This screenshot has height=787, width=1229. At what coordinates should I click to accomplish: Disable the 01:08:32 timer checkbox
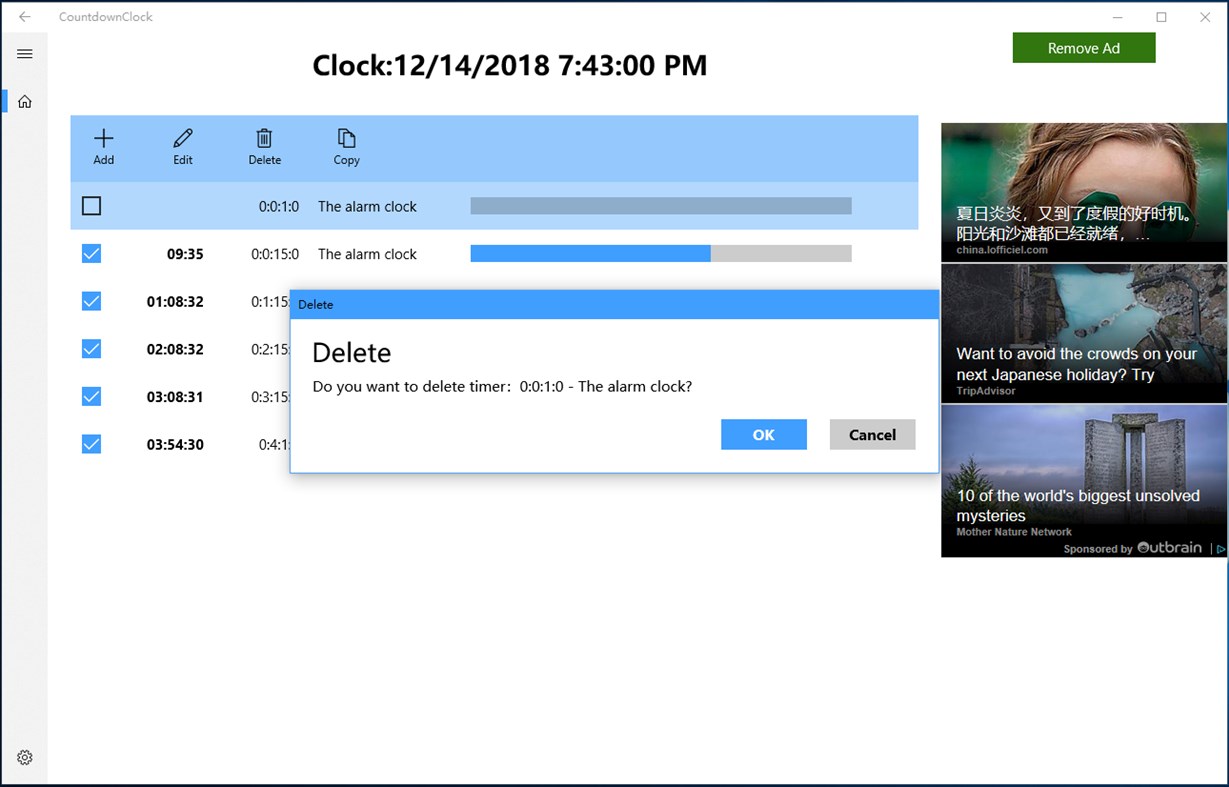[91, 301]
